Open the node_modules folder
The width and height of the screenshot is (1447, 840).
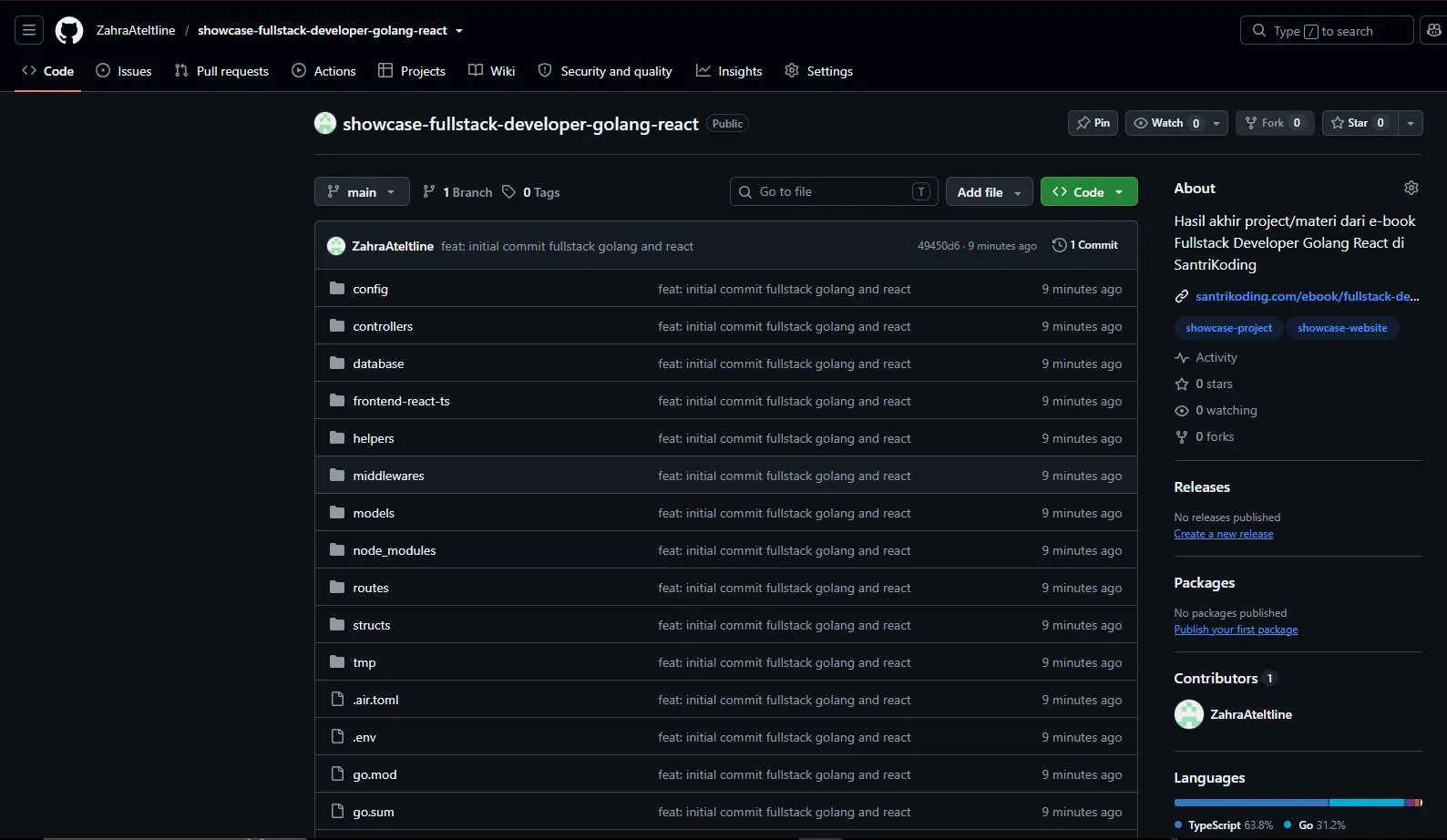pyautogui.click(x=394, y=550)
